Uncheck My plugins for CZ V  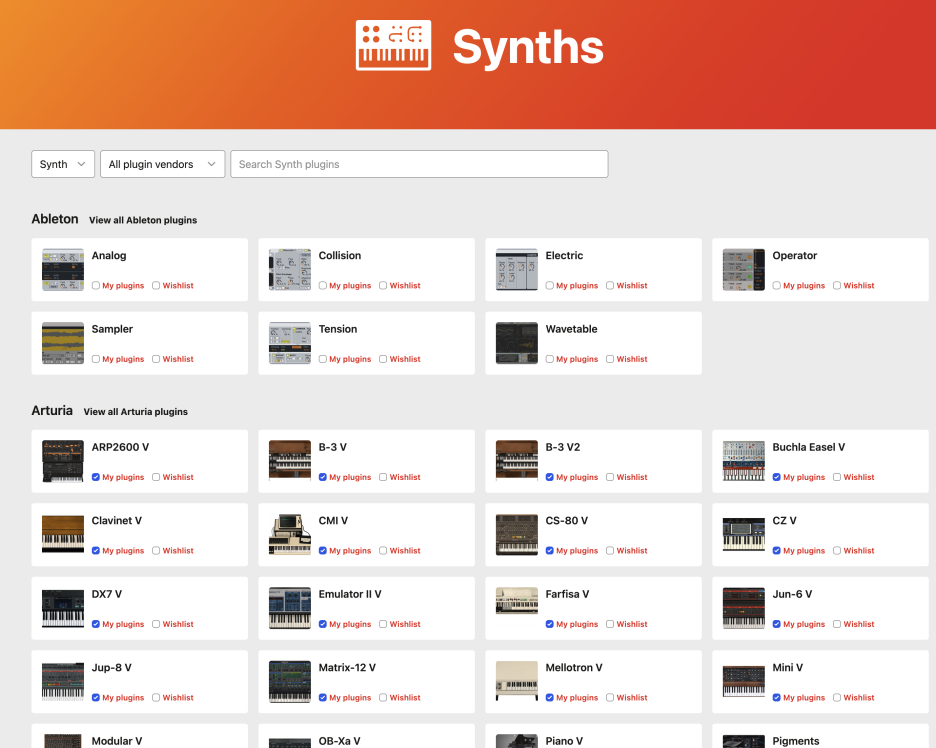776,550
